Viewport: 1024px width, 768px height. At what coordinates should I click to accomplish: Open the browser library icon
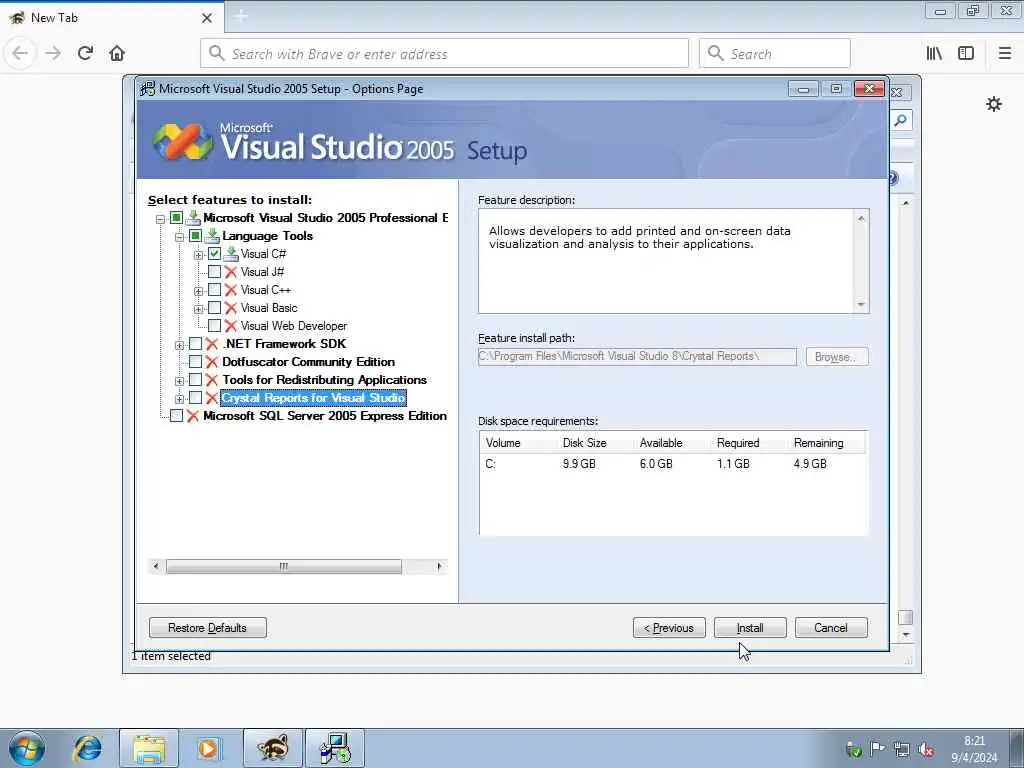click(x=934, y=54)
